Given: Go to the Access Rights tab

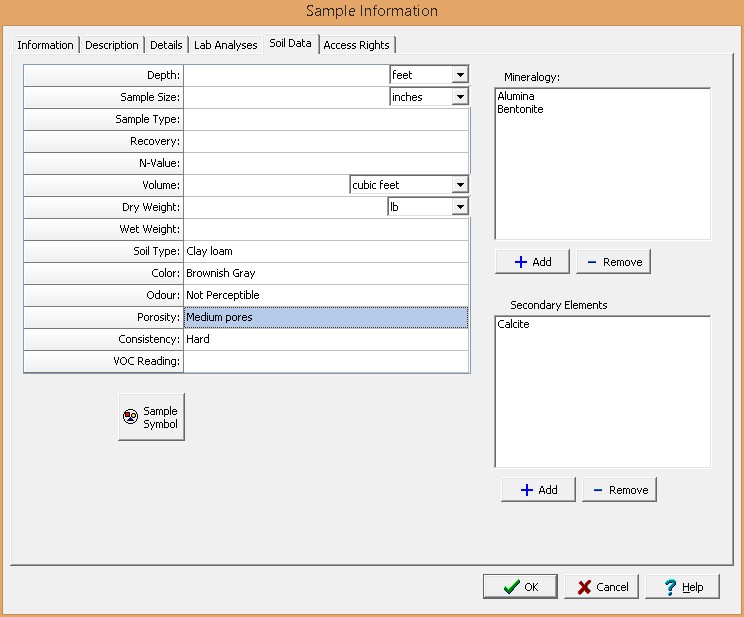Looking at the screenshot, I should pyautogui.click(x=357, y=45).
